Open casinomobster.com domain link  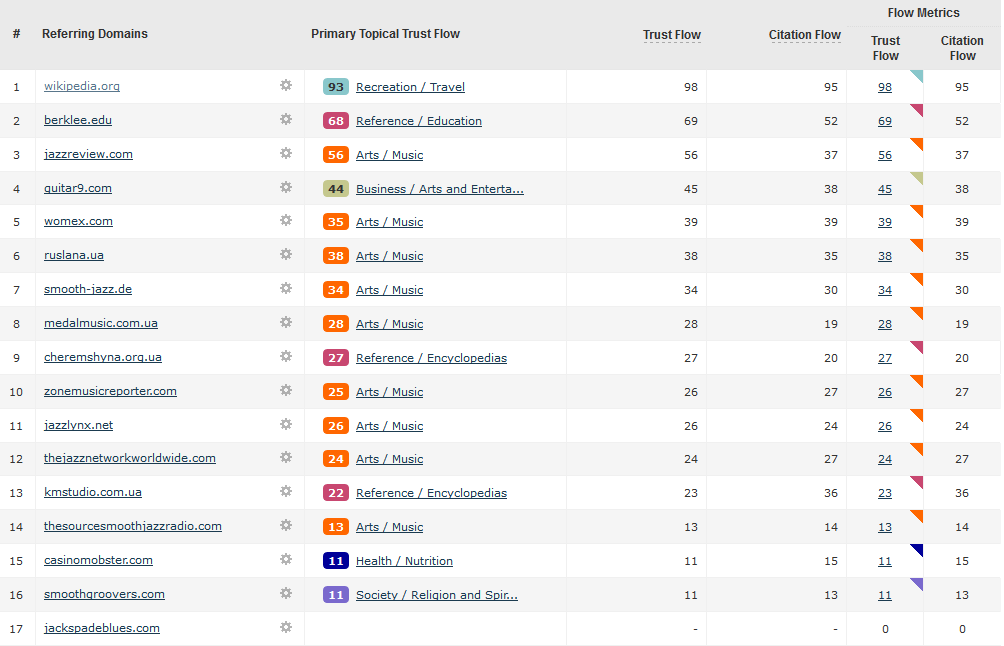point(98,560)
